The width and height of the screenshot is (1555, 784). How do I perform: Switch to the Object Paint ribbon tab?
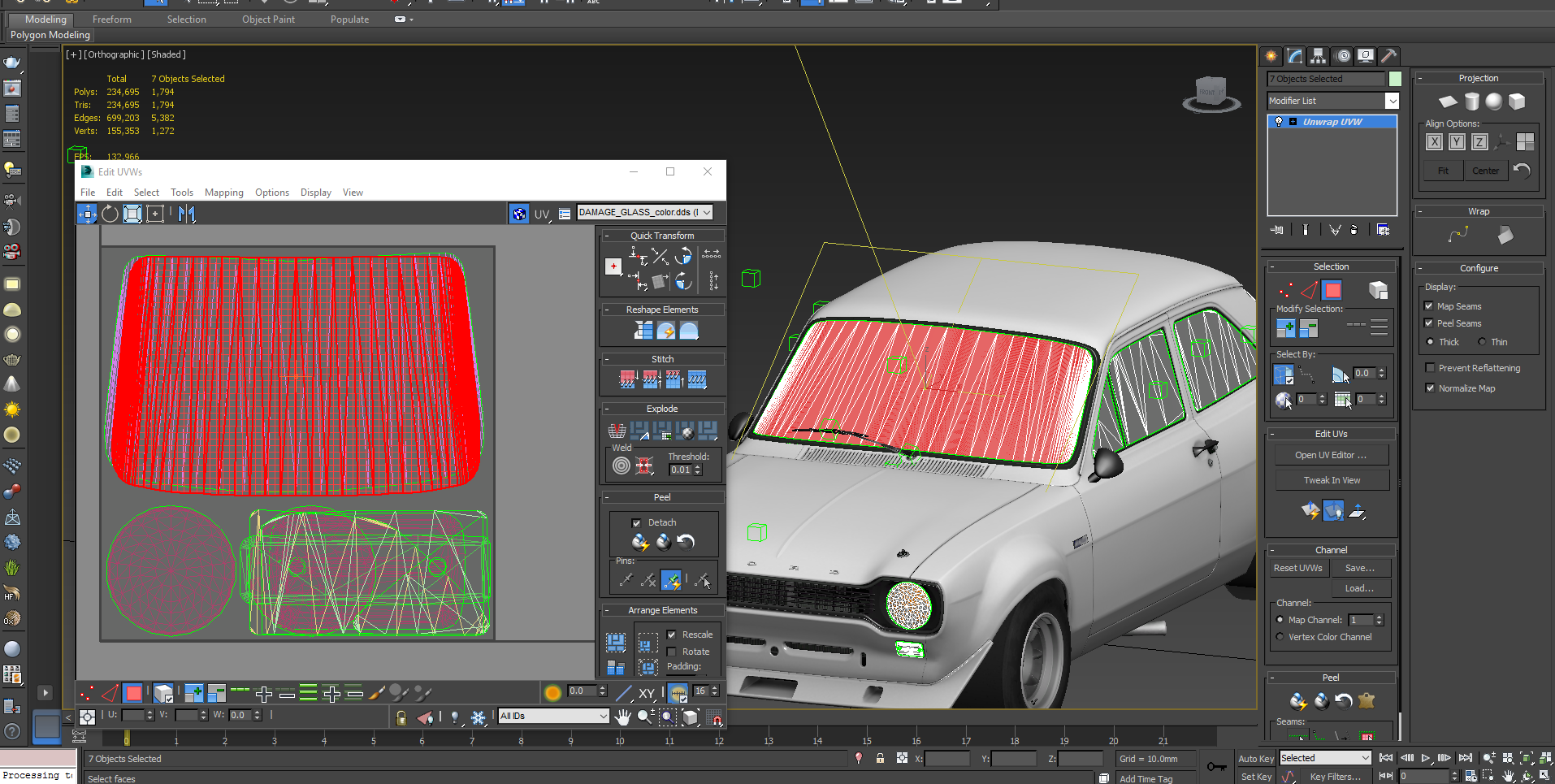269,19
